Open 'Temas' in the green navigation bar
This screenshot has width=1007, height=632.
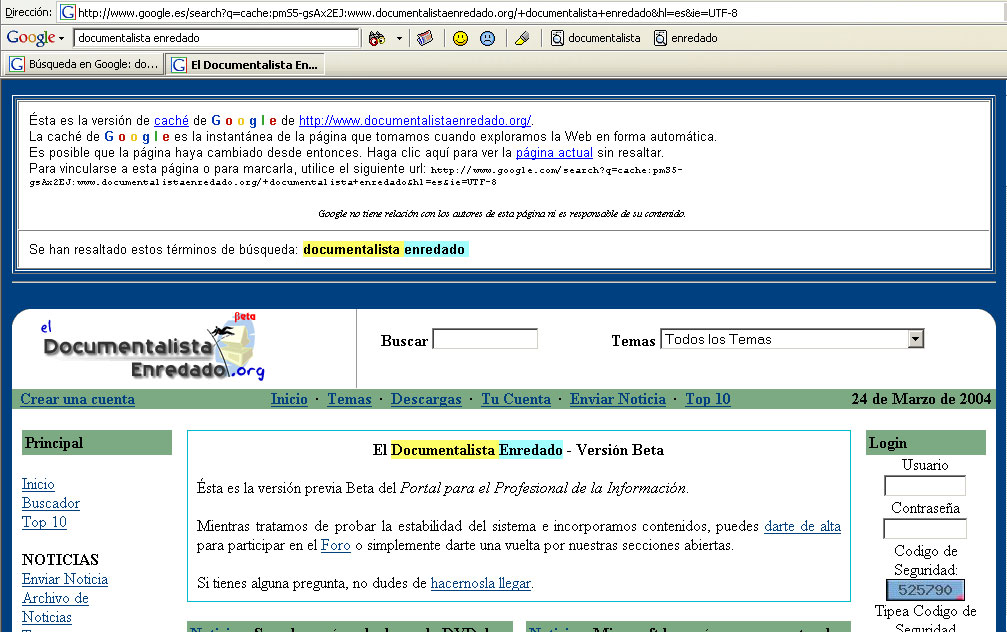349,399
